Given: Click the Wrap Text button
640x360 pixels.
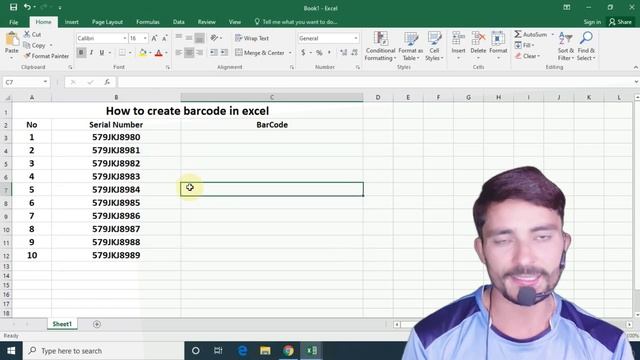Looking at the screenshot, I should 252,38.
